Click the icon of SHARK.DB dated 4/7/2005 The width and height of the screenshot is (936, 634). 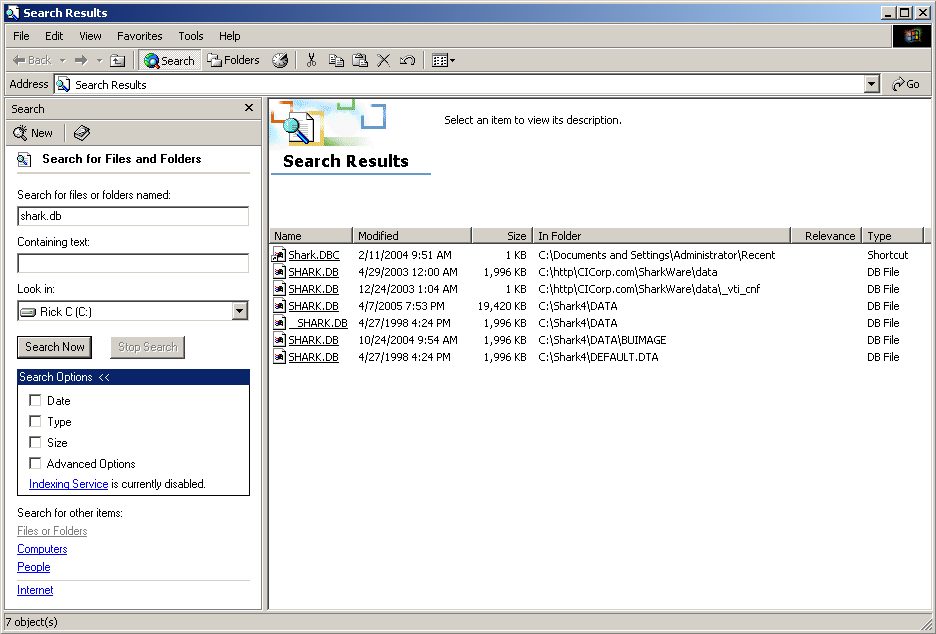tap(279, 306)
